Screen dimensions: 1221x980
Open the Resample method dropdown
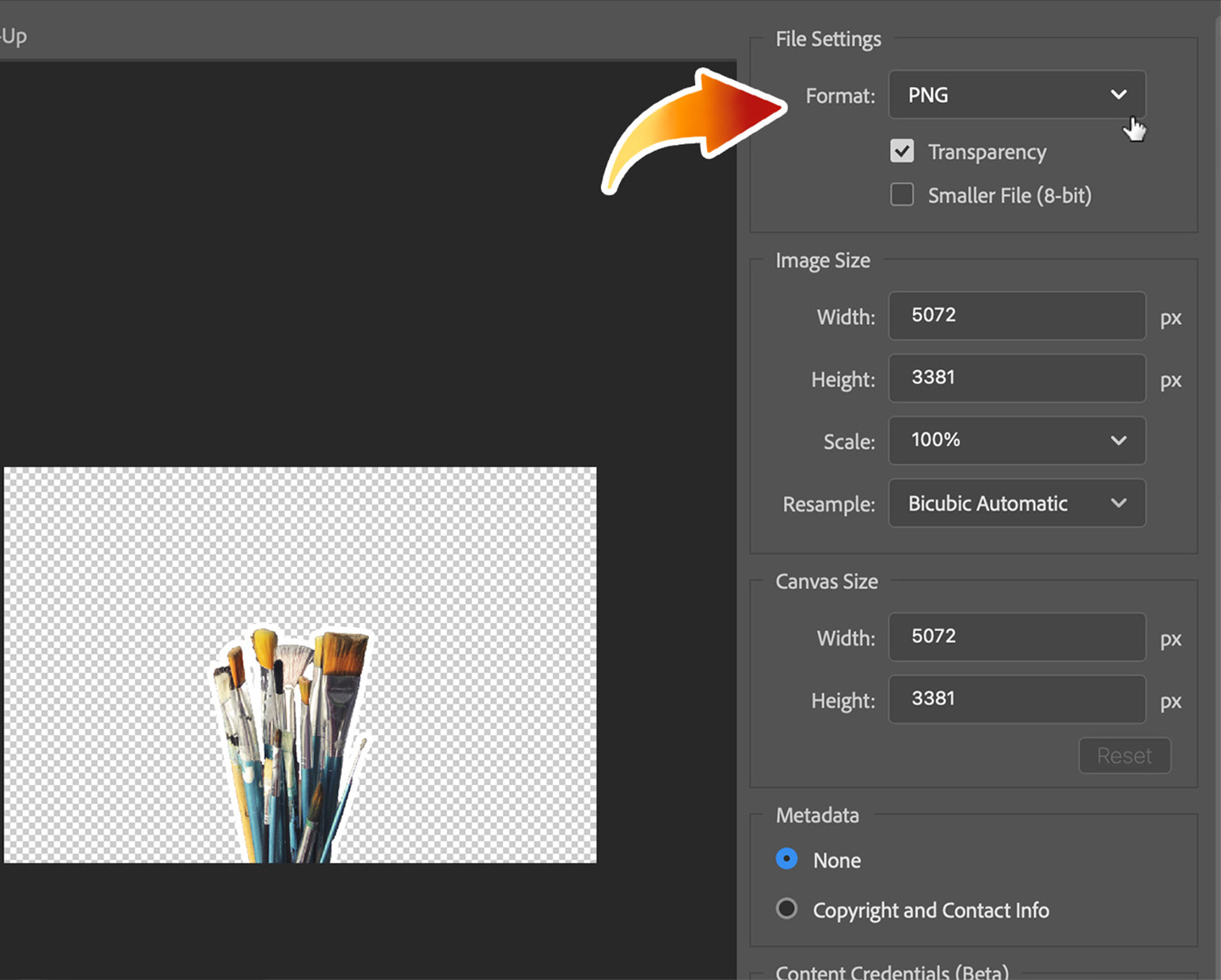click(1017, 503)
